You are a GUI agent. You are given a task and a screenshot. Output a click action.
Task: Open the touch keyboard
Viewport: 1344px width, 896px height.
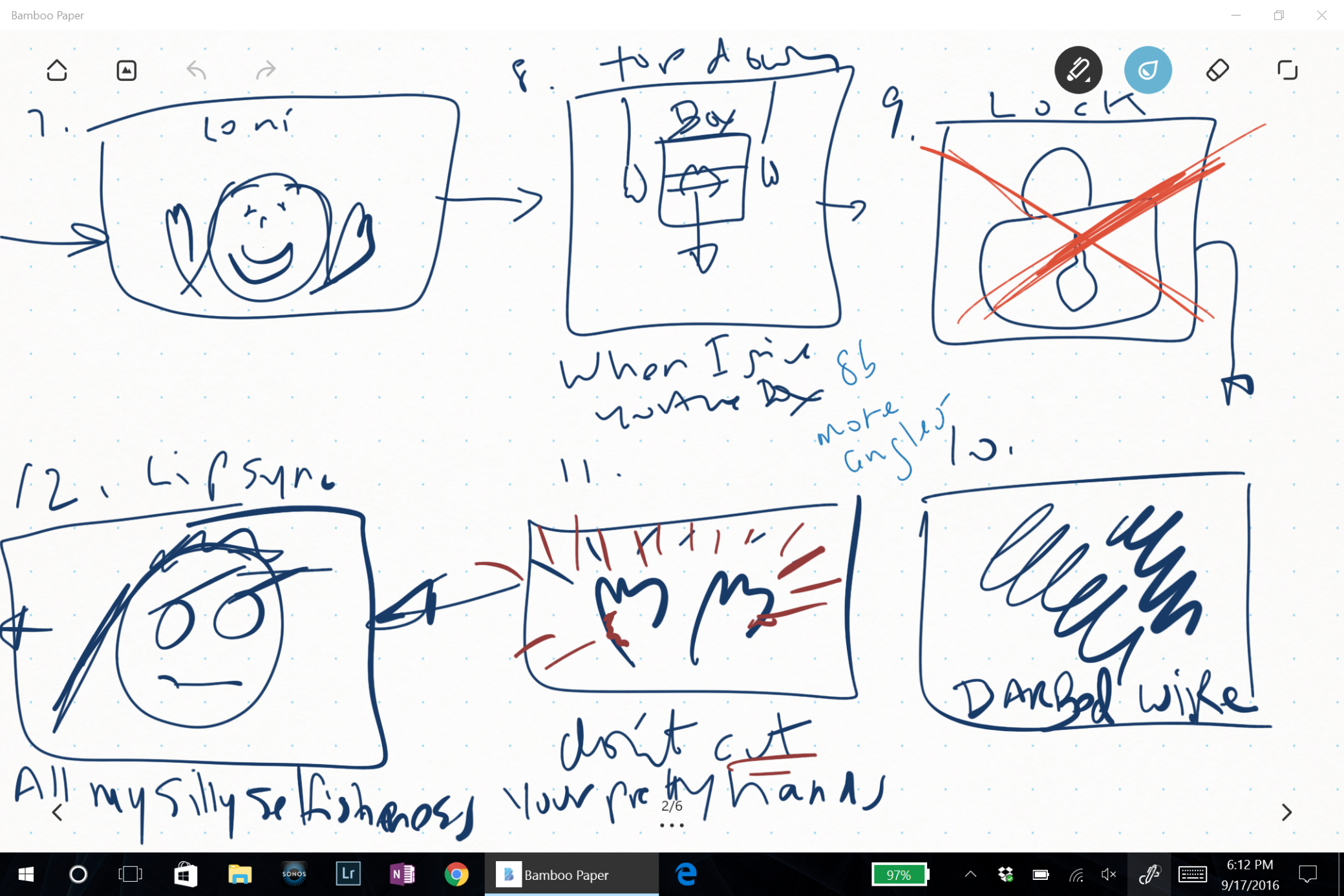click(1192, 875)
